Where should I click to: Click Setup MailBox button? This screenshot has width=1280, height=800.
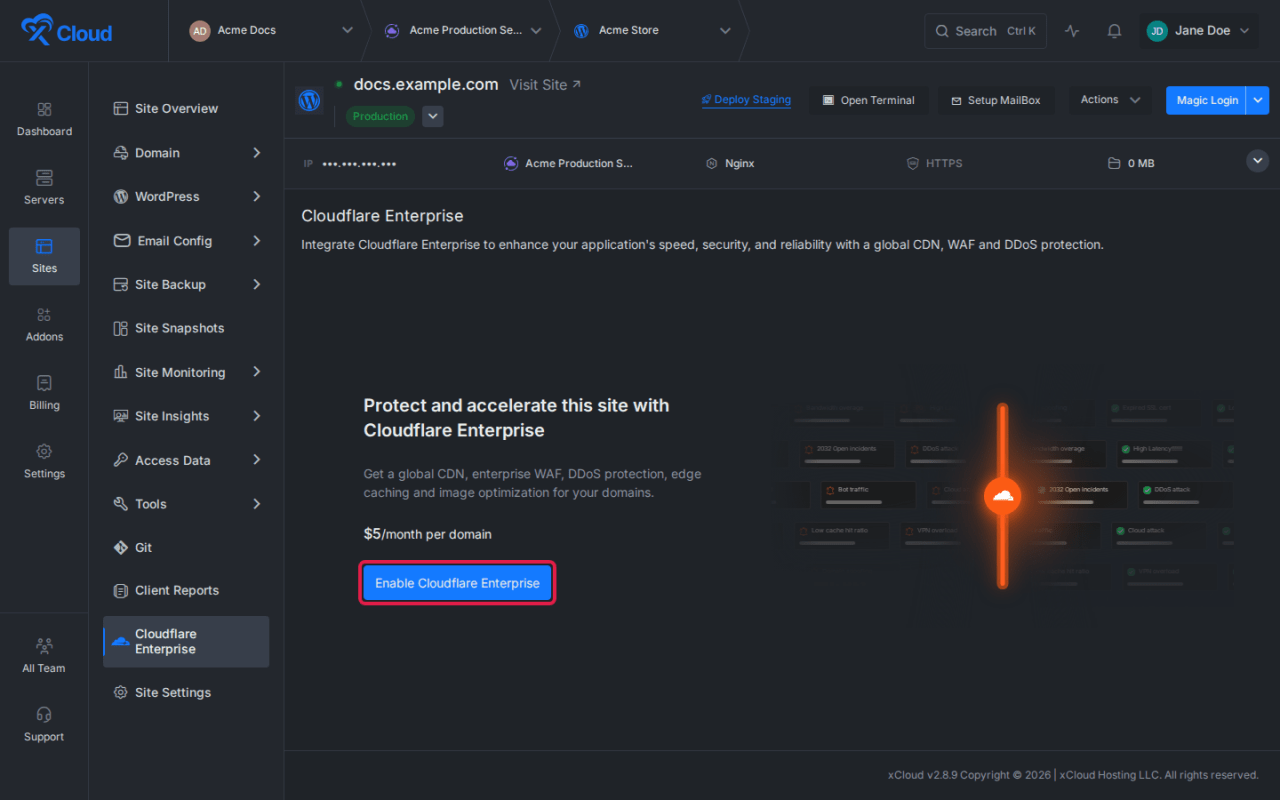(x=996, y=100)
